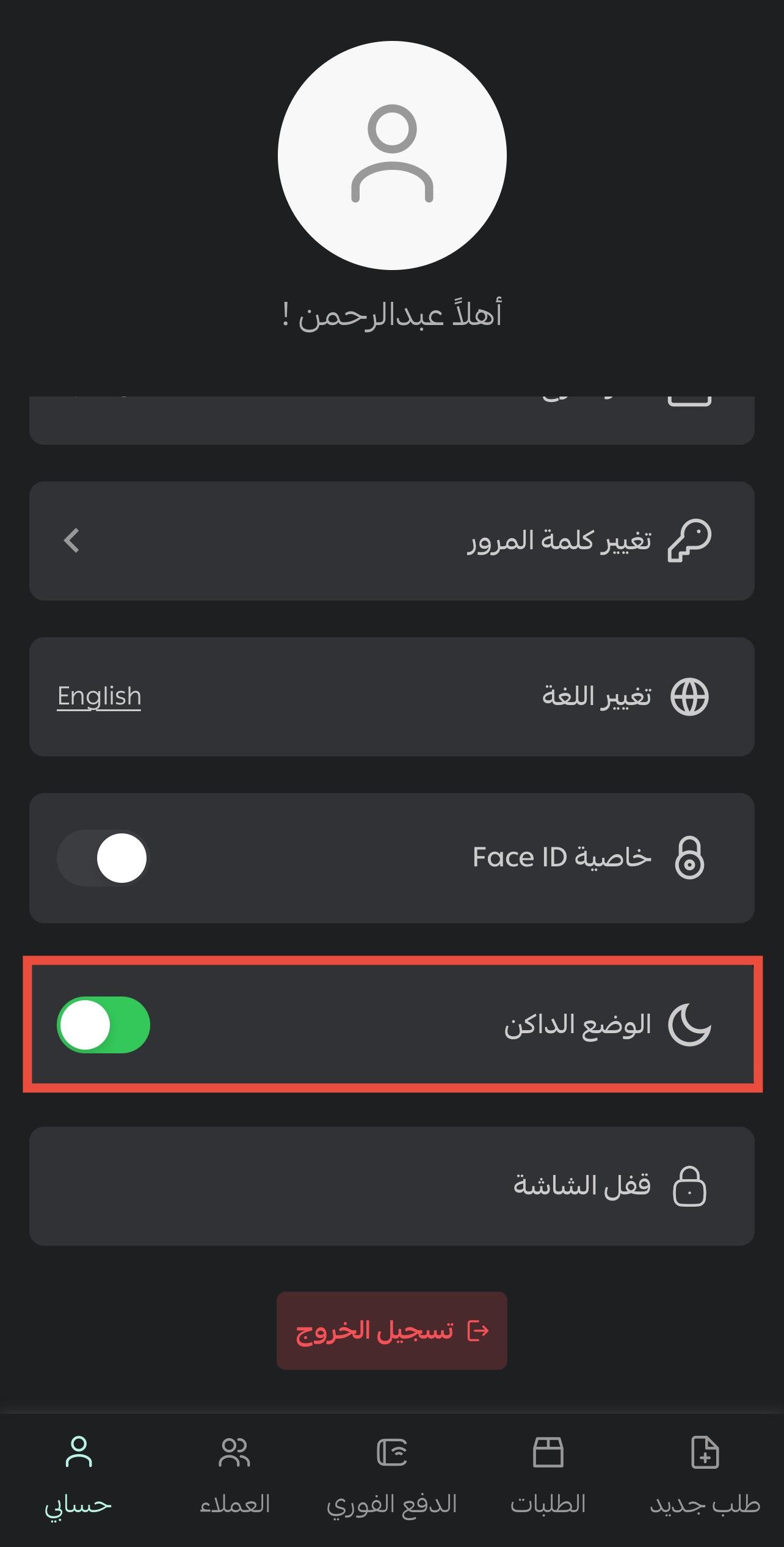Enable the Face ID toggle switch
Image resolution: width=784 pixels, height=1547 pixels.
(x=103, y=858)
